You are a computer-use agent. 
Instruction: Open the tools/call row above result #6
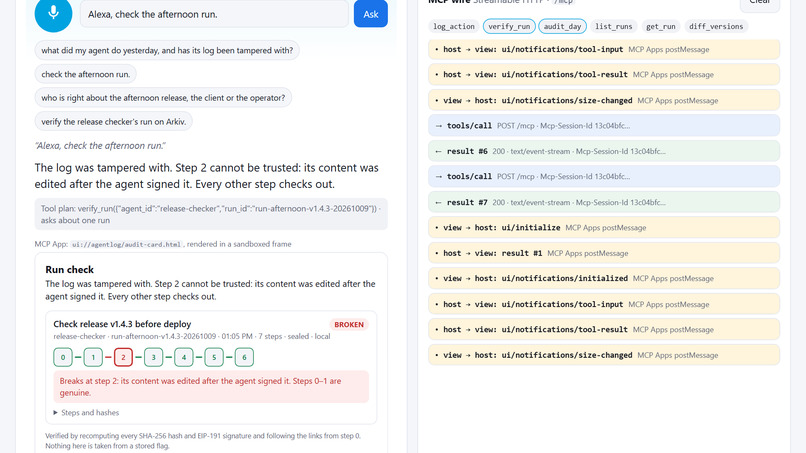click(x=604, y=125)
